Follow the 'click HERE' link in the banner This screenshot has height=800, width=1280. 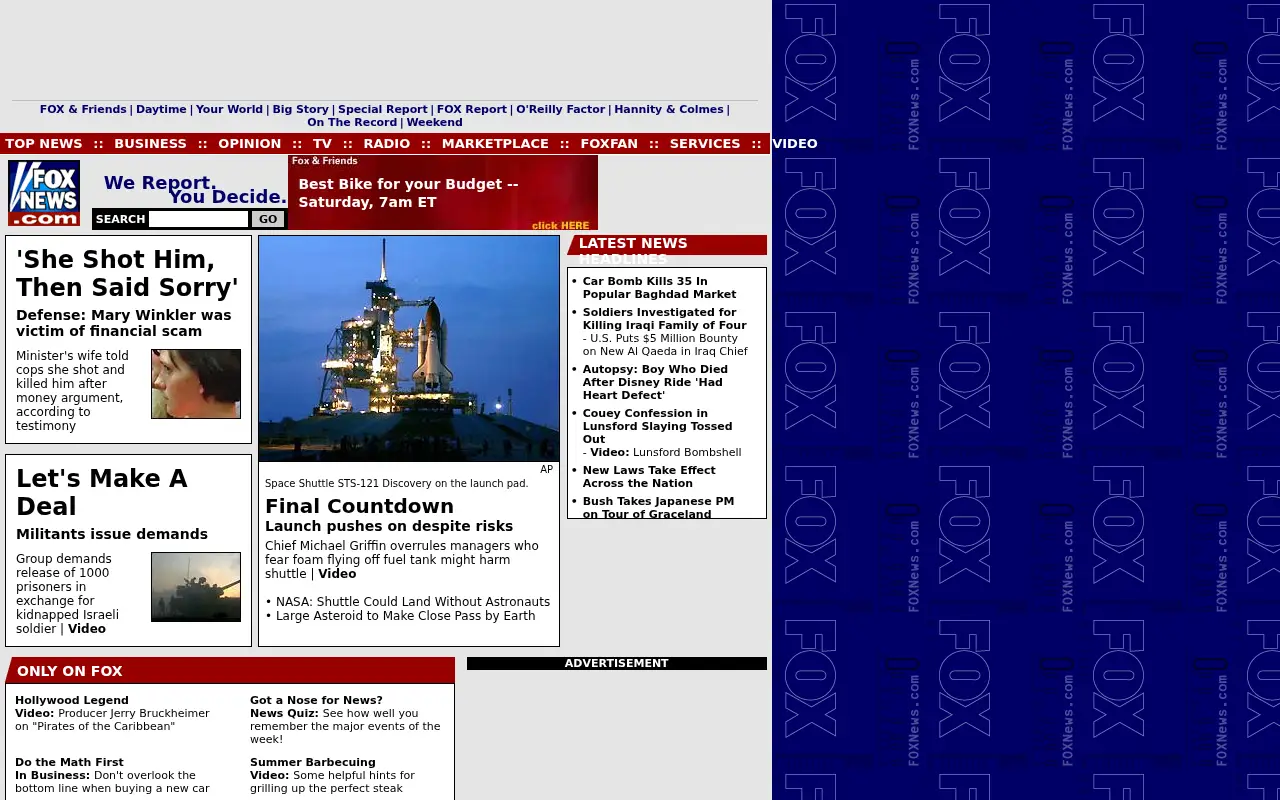tap(560, 226)
